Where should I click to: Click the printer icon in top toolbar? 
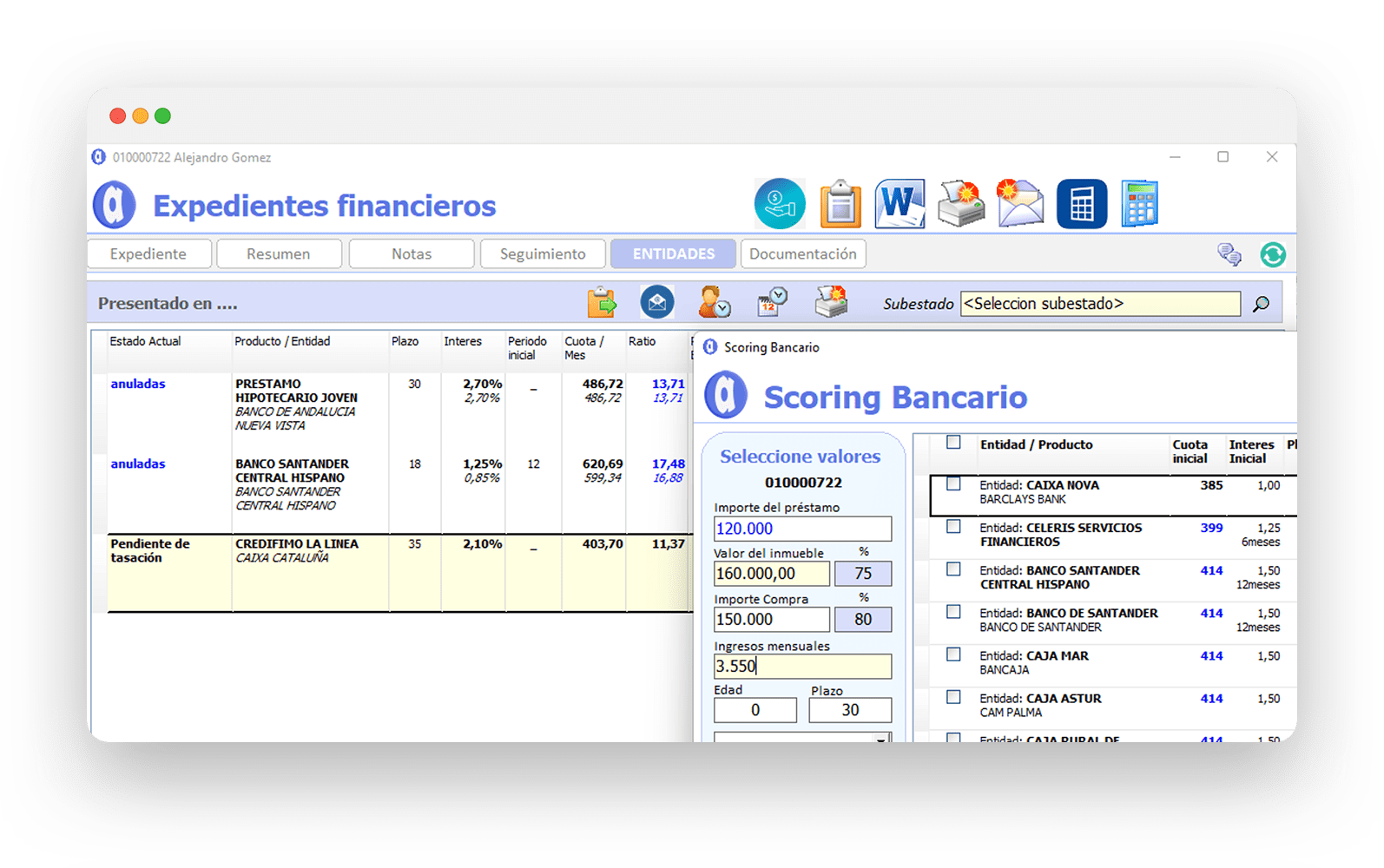pyautogui.click(x=961, y=204)
